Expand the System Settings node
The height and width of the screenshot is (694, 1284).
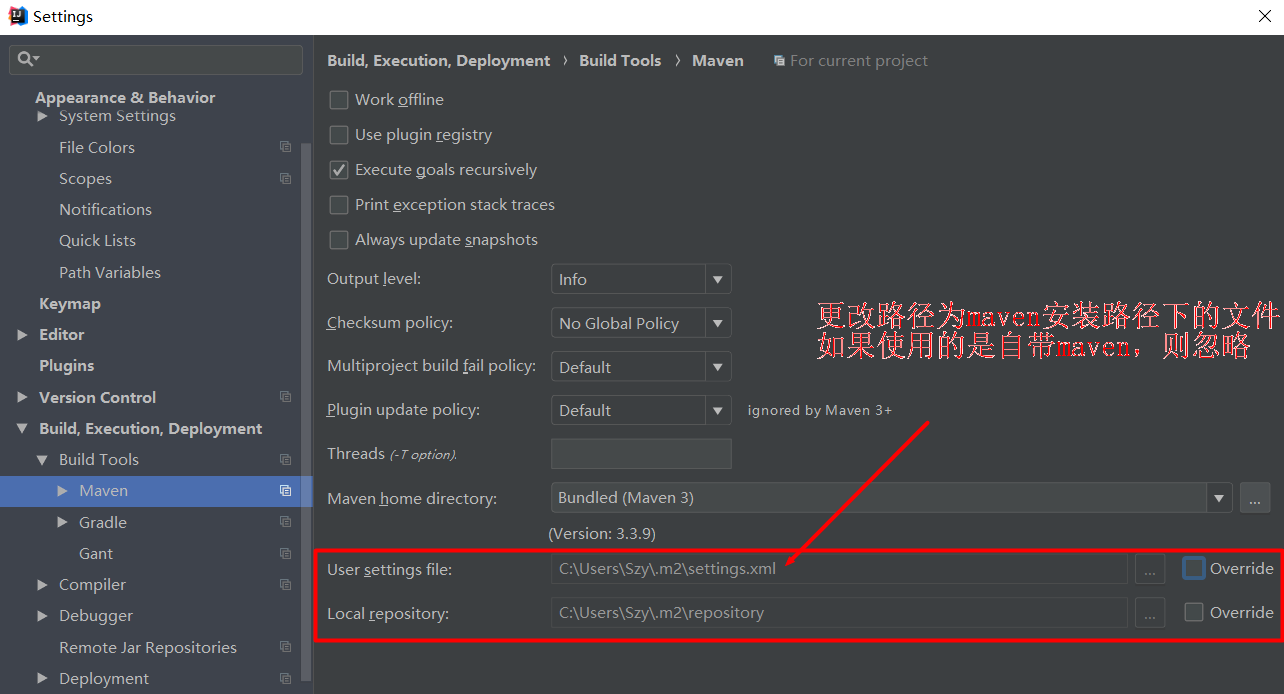[x=42, y=116]
